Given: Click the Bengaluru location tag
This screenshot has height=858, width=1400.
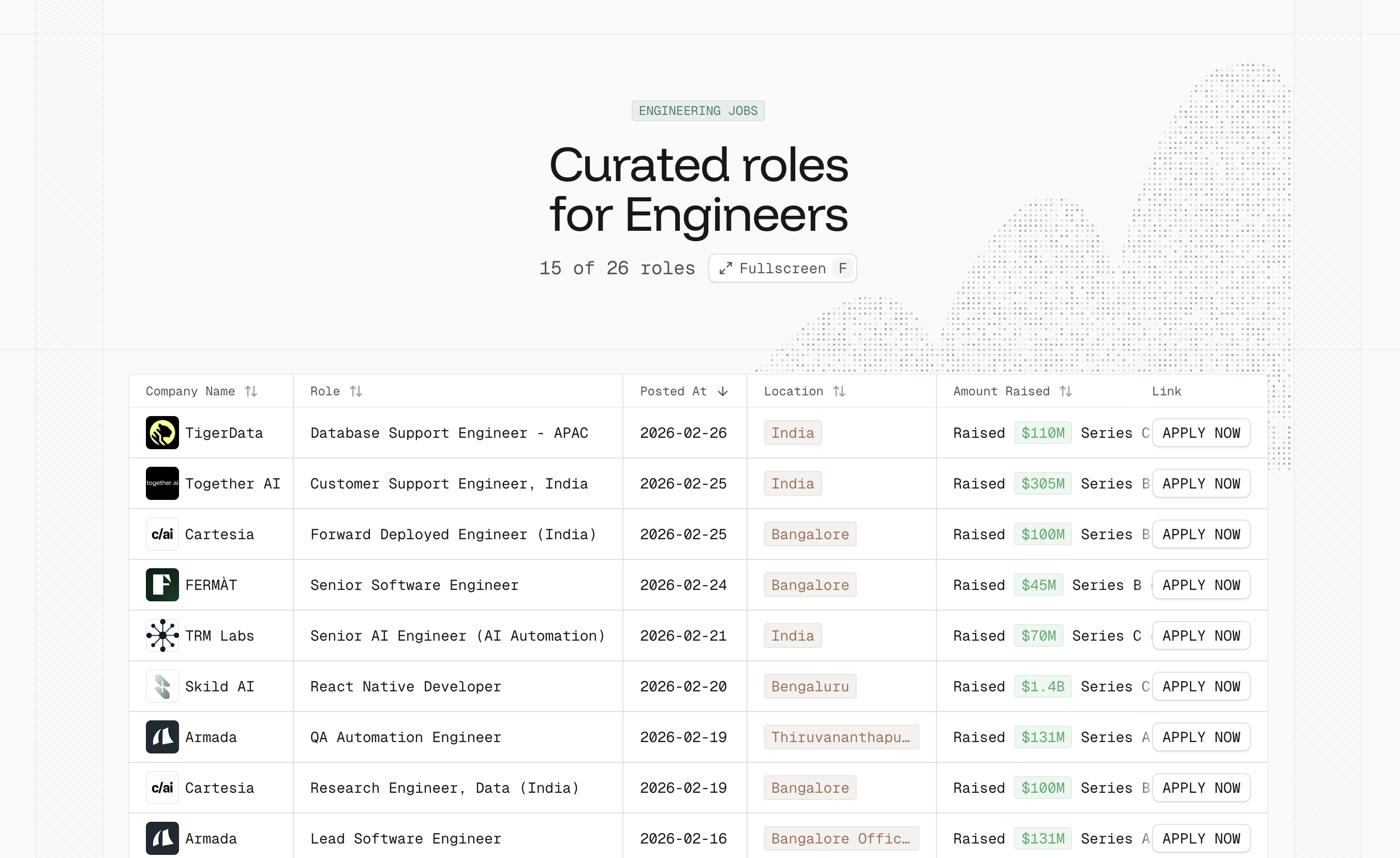Looking at the screenshot, I should point(810,686).
